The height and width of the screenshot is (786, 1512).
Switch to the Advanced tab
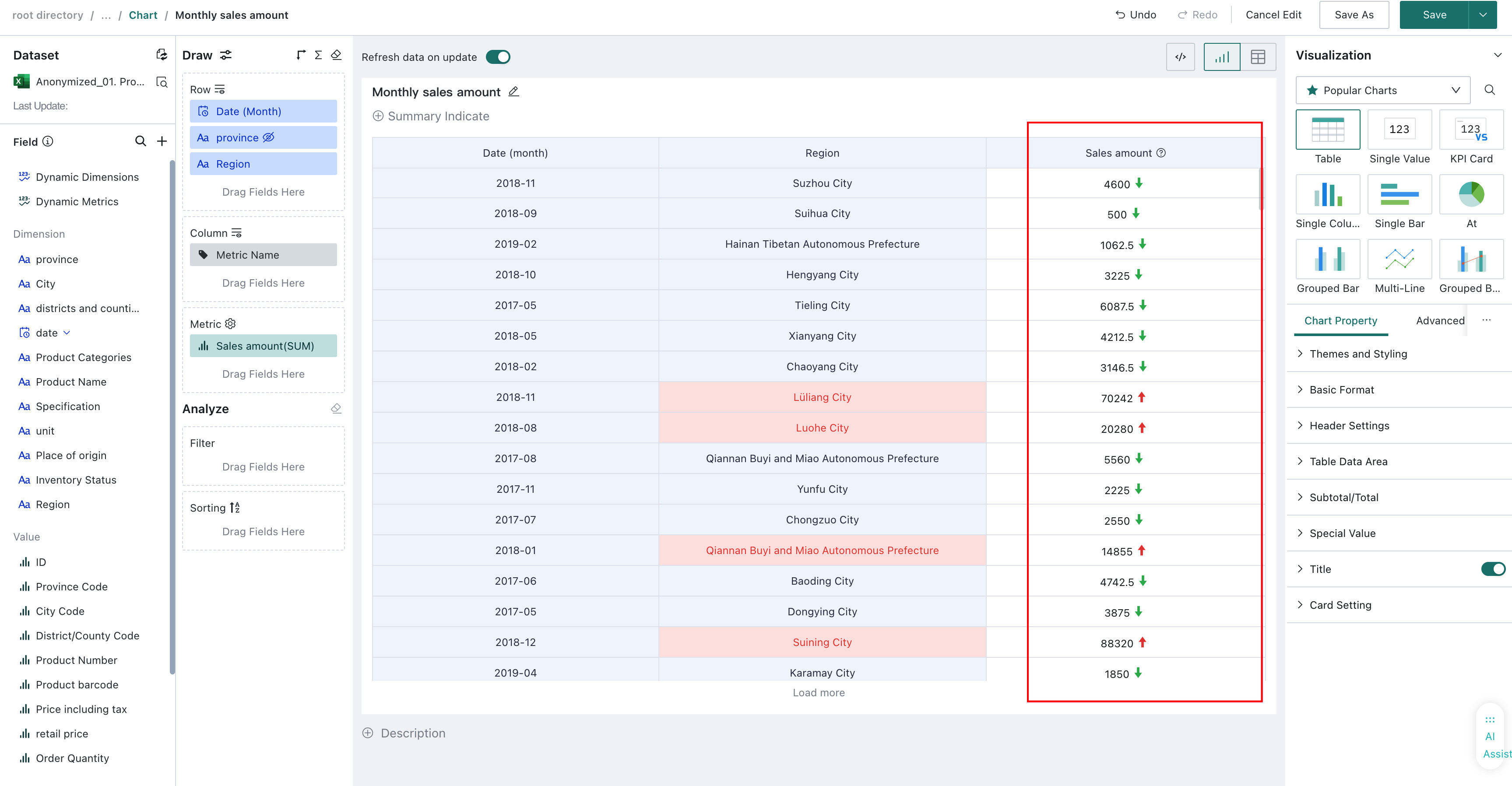(x=1440, y=320)
